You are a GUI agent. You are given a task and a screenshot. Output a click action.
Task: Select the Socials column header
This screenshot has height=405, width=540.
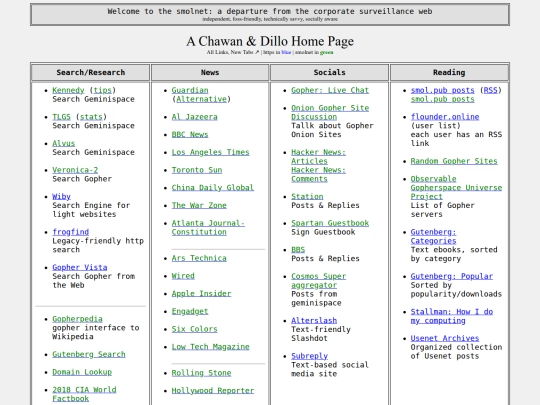330,72
